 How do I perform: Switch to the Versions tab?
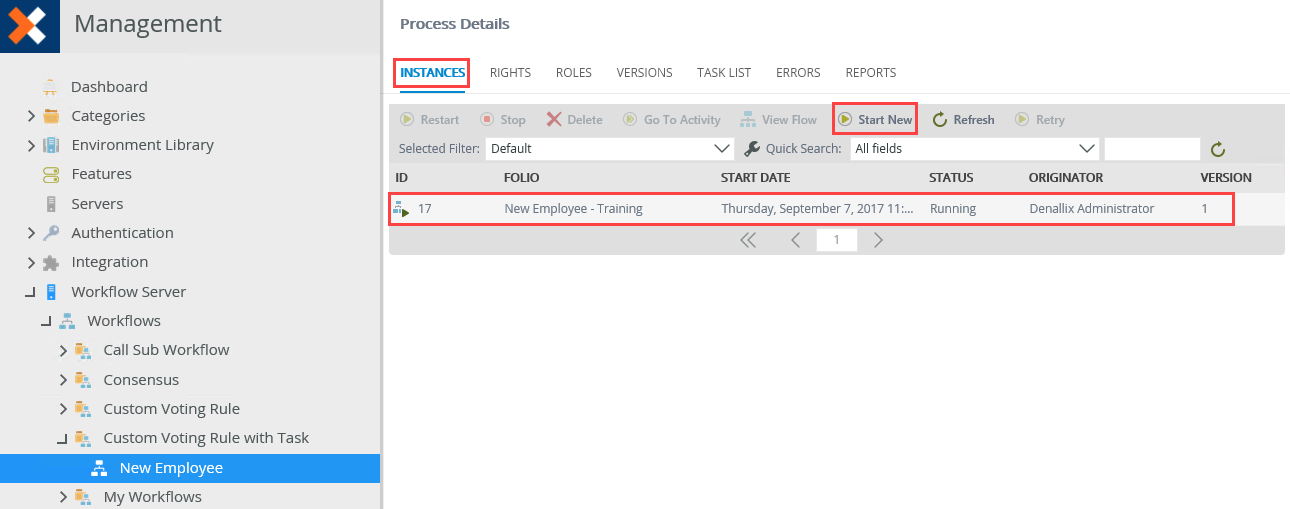(644, 73)
